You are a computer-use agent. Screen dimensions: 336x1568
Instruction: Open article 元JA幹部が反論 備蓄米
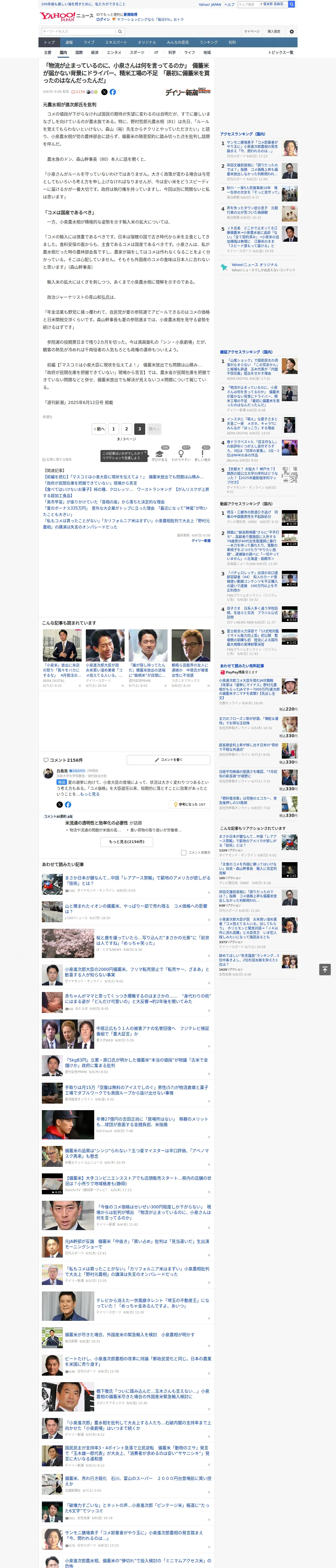coord(137,1244)
